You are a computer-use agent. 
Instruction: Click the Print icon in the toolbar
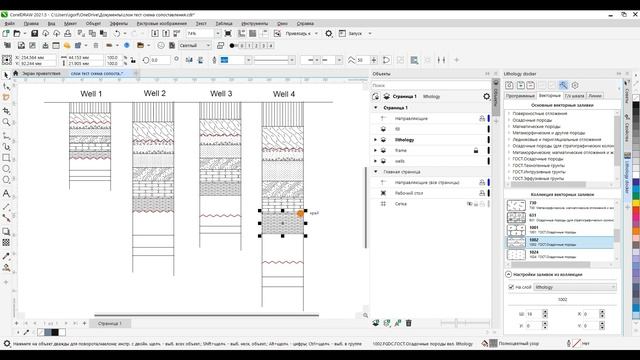pyautogui.click(x=68, y=33)
